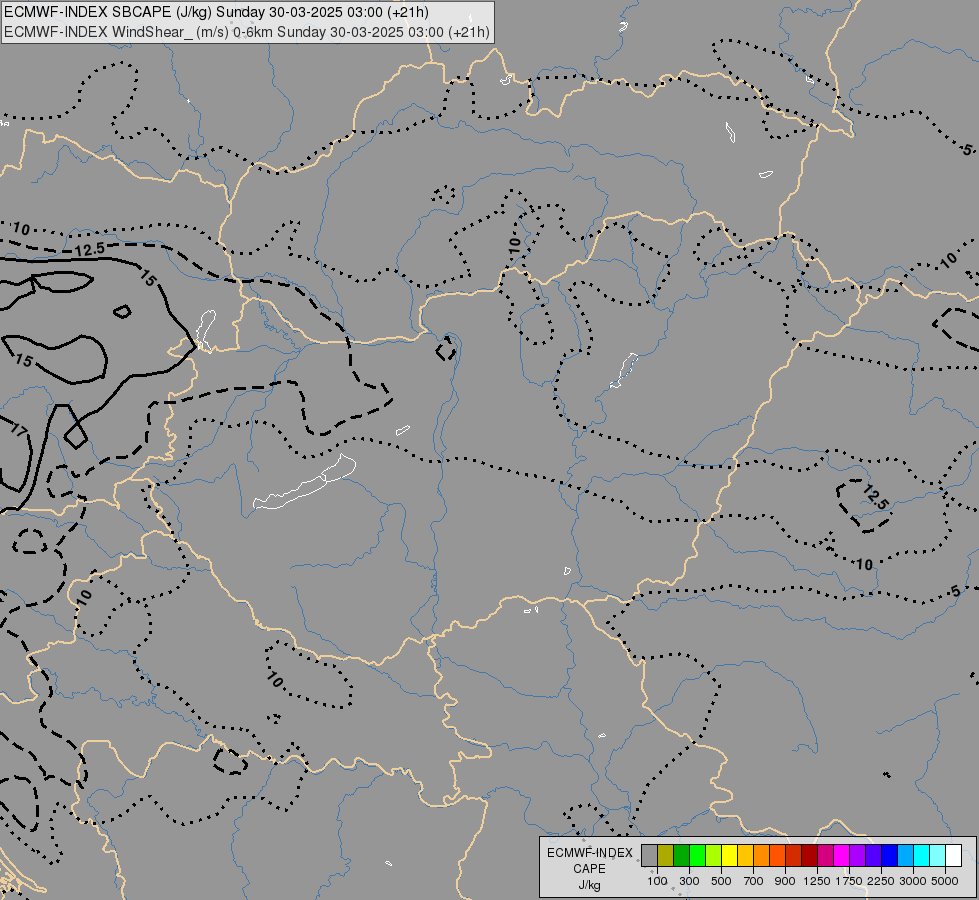This screenshot has height=900, width=979.
Task: Select the pure yellow legend swatch
Action: pos(729,855)
